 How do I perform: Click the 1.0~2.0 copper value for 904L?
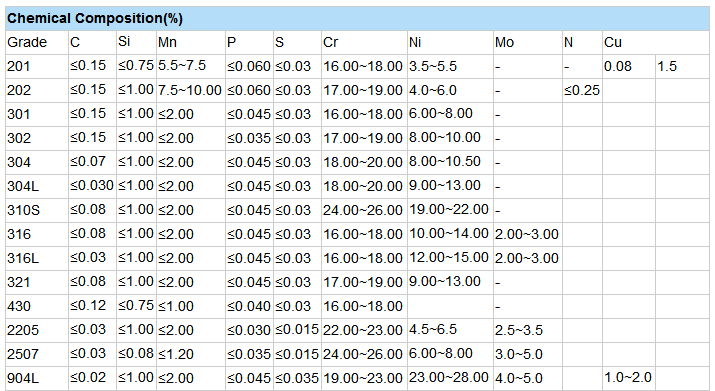point(629,378)
